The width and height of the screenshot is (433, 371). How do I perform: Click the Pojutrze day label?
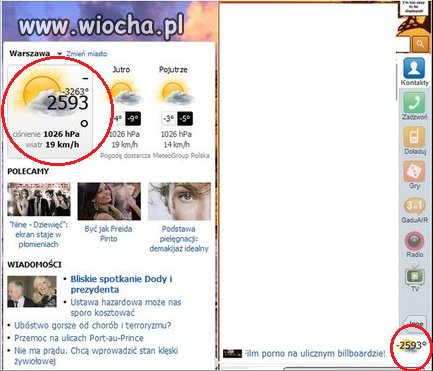[173, 70]
